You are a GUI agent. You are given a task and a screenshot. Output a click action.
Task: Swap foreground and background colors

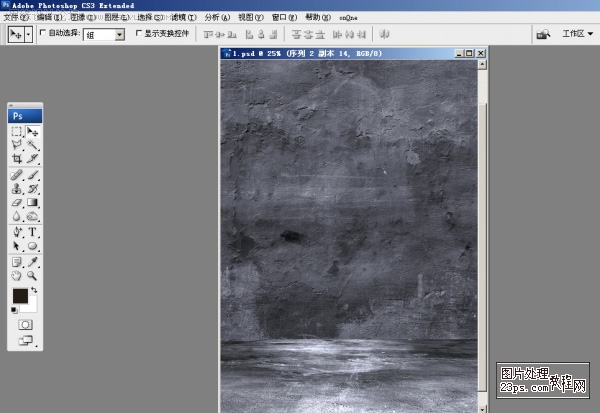click(x=34, y=290)
